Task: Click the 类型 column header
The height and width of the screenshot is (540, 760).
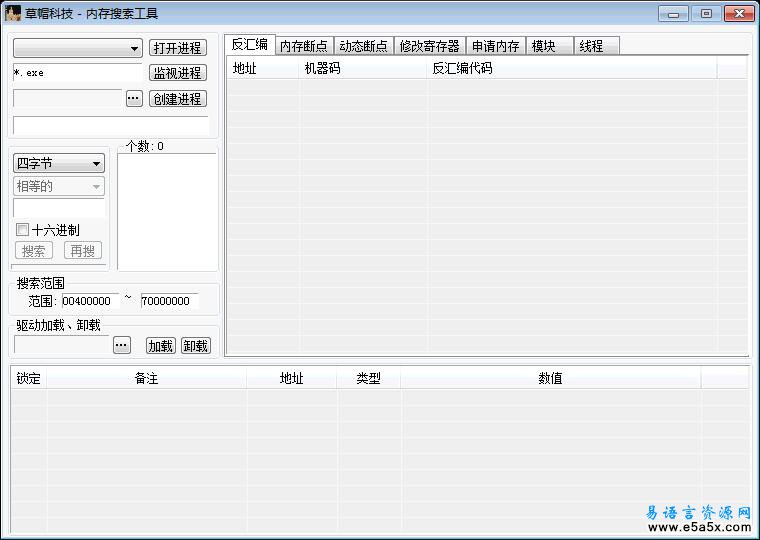Action: (x=368, y=378)
